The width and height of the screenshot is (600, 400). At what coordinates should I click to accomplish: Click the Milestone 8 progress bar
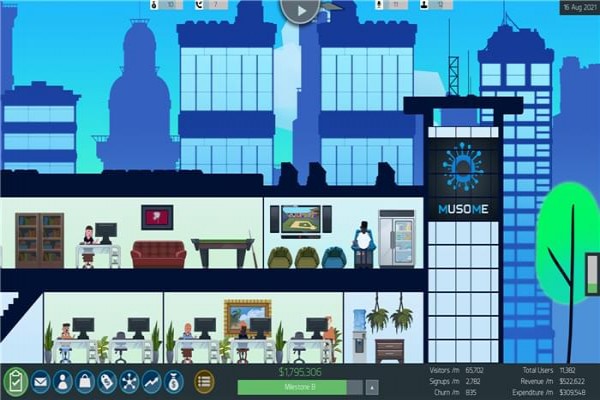(x=300, y=387)
